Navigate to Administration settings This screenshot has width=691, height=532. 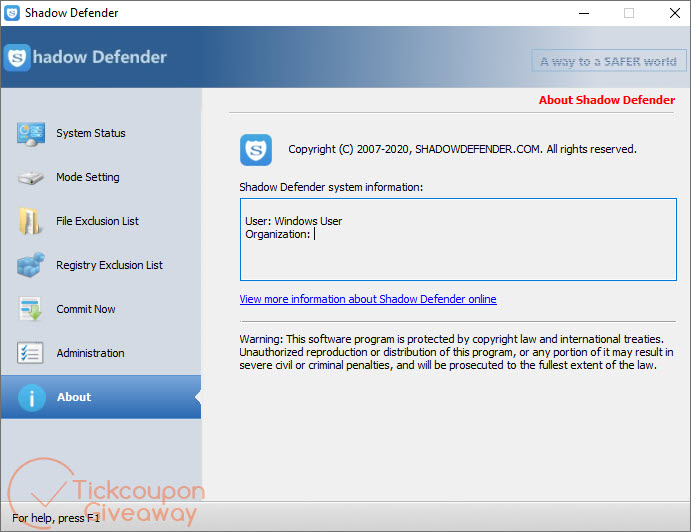pyautogui.click(x=90, y=354)
